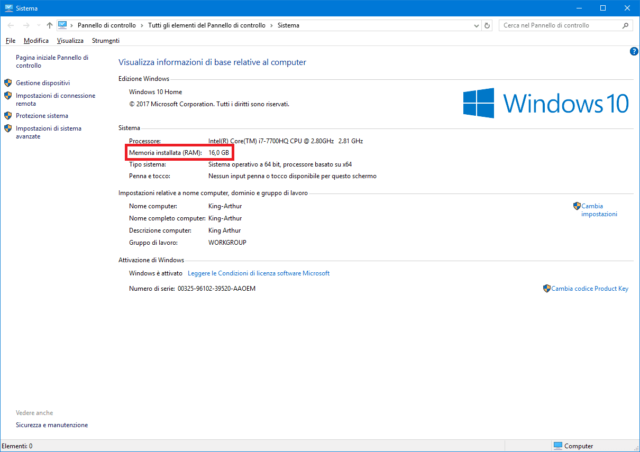Click the up-one-level arrow
Viewport: 640px width, 452px height.
tap(49, 24)
